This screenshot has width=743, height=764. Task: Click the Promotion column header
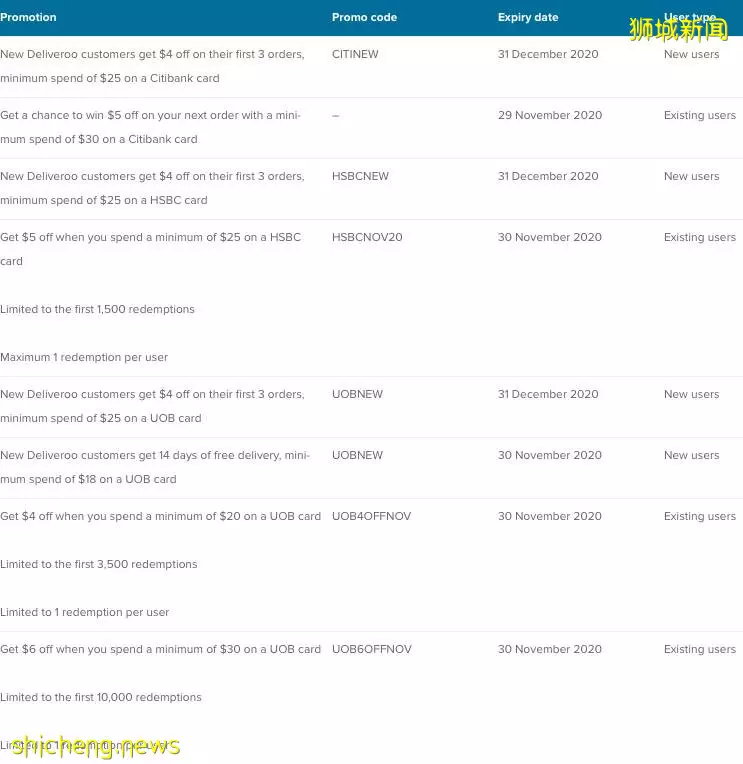click(28, 17)
